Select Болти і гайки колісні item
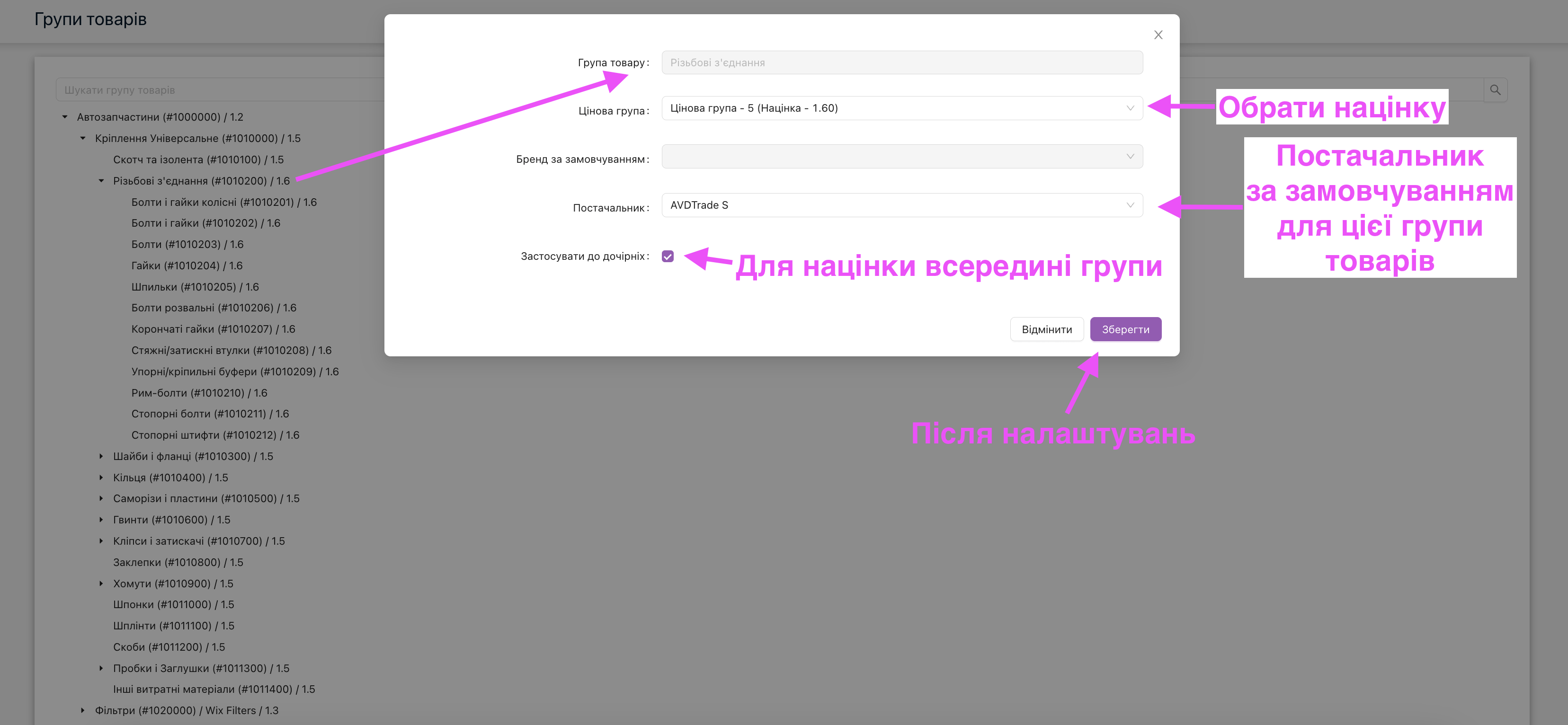The width and height of the screenshot is (1568, 725). [223, 202]
